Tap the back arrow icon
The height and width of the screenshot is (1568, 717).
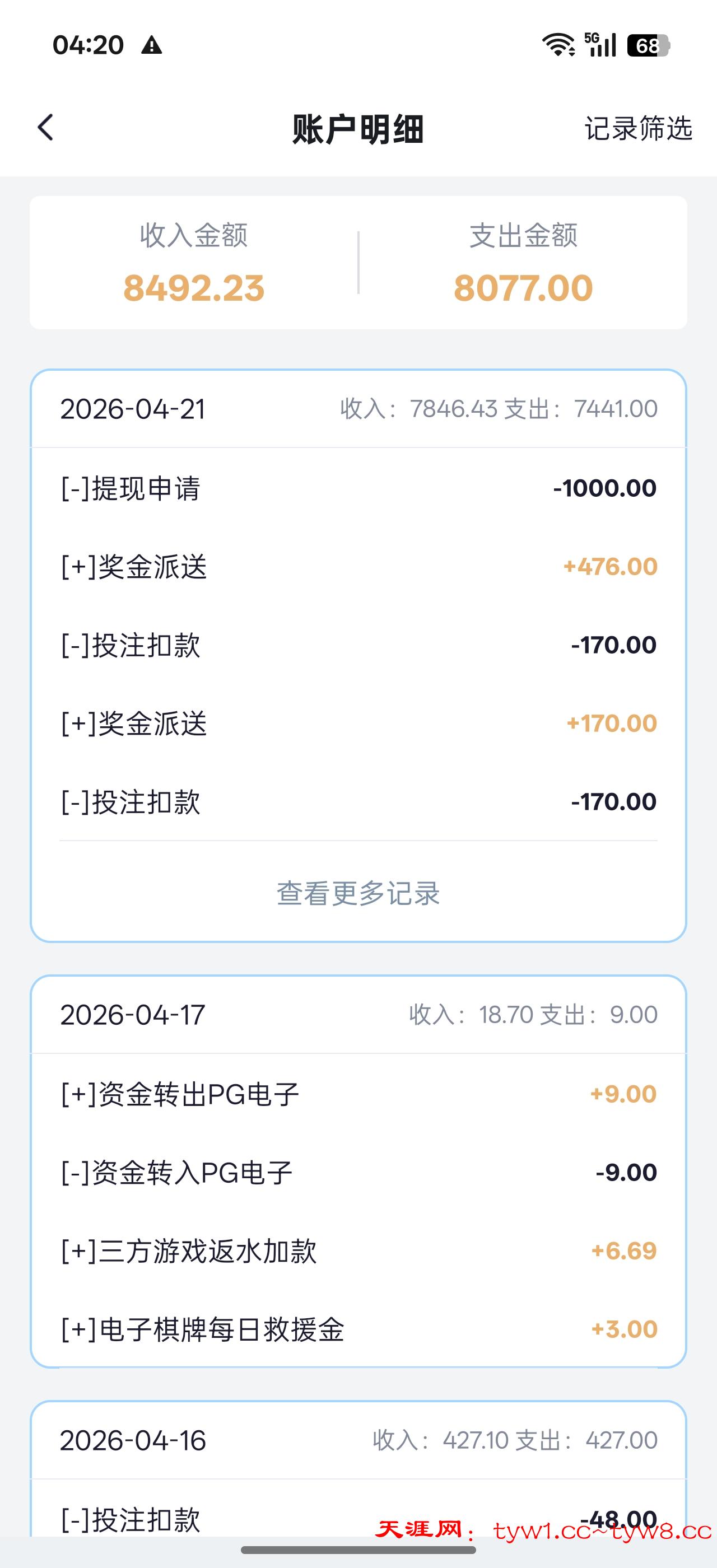coord(45,128)
